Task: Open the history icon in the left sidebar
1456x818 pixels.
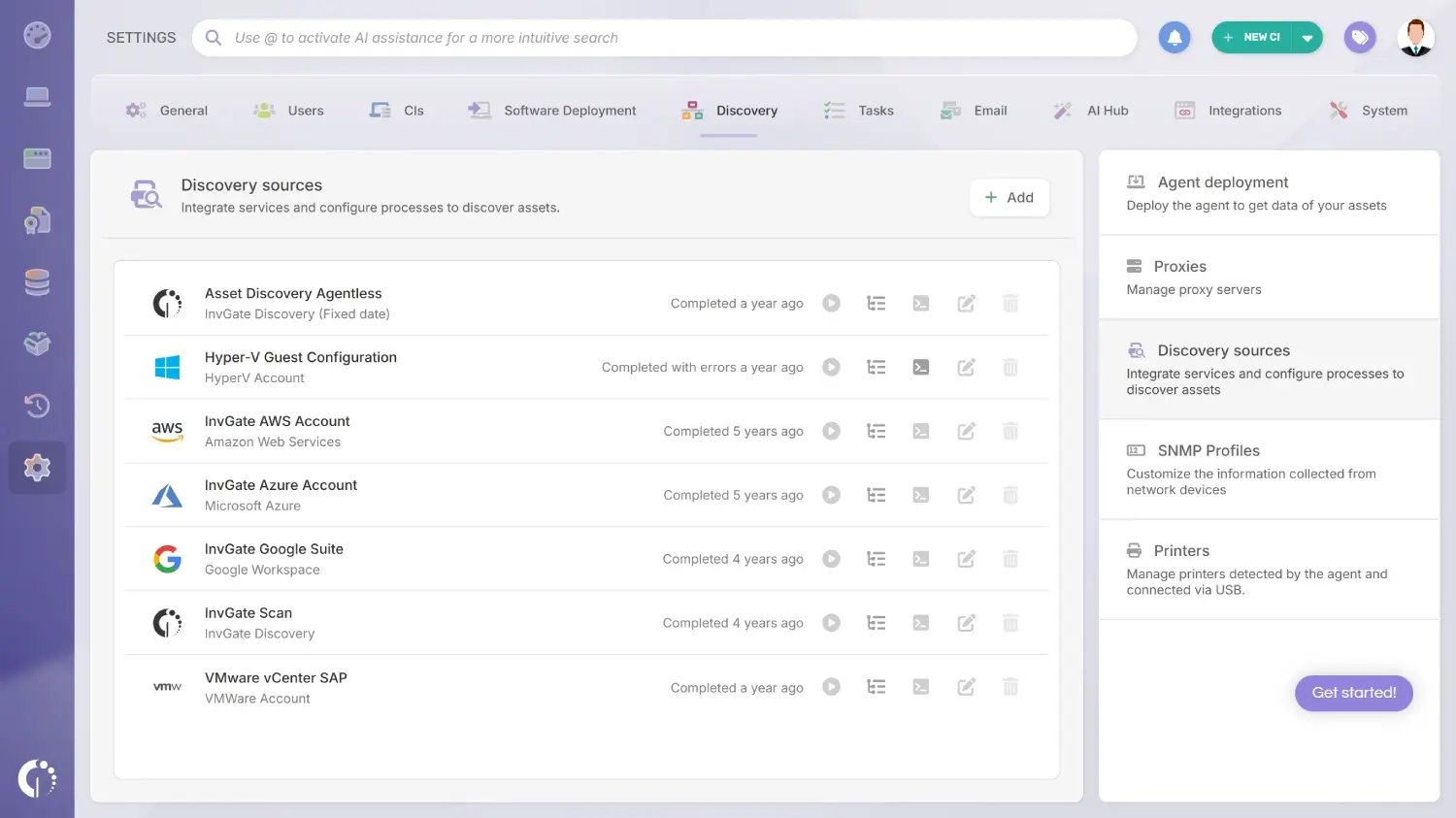Action: point(37,406)
